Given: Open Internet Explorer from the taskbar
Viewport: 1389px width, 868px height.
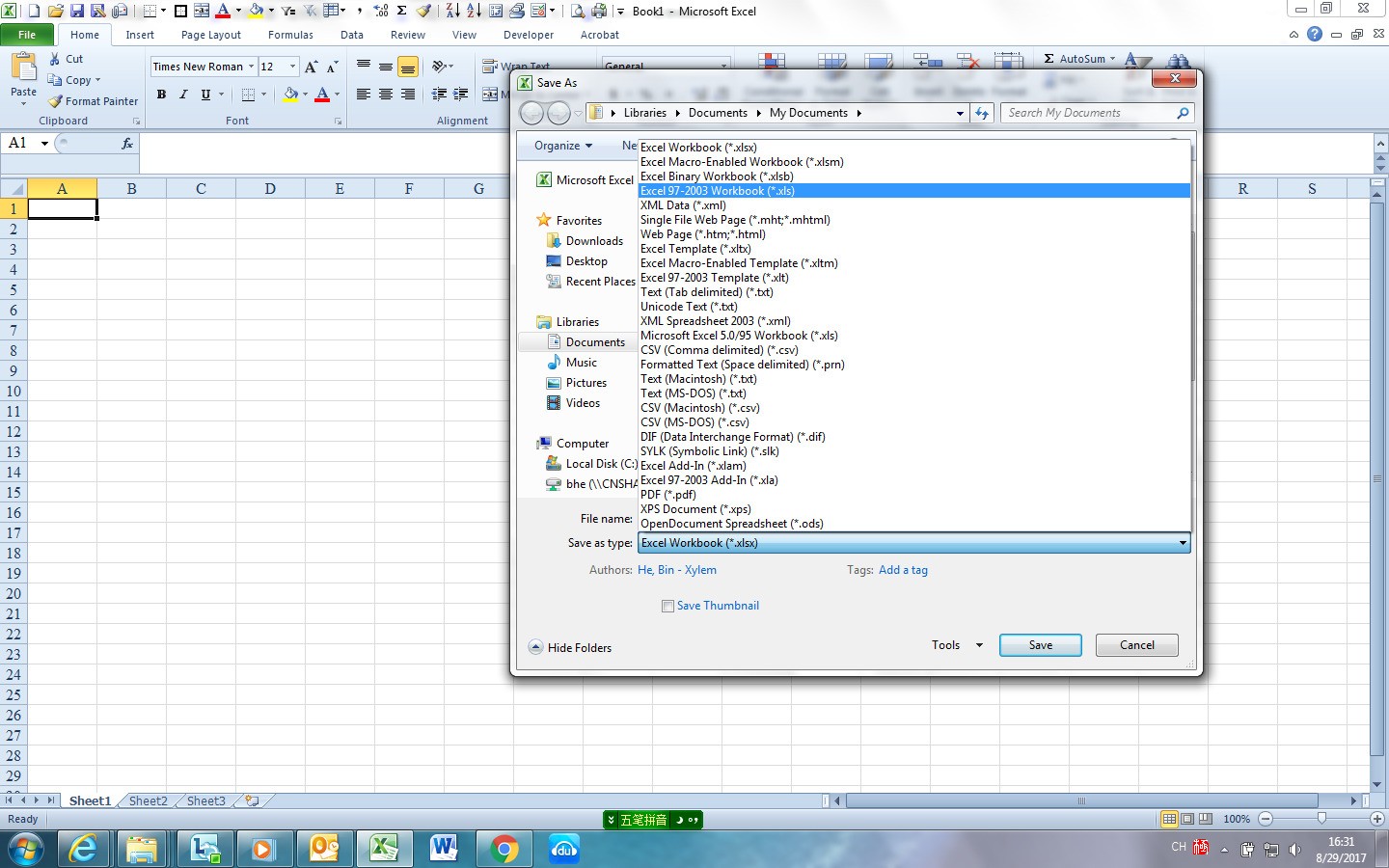Looking at the screenshot, I should click(83, 849).
